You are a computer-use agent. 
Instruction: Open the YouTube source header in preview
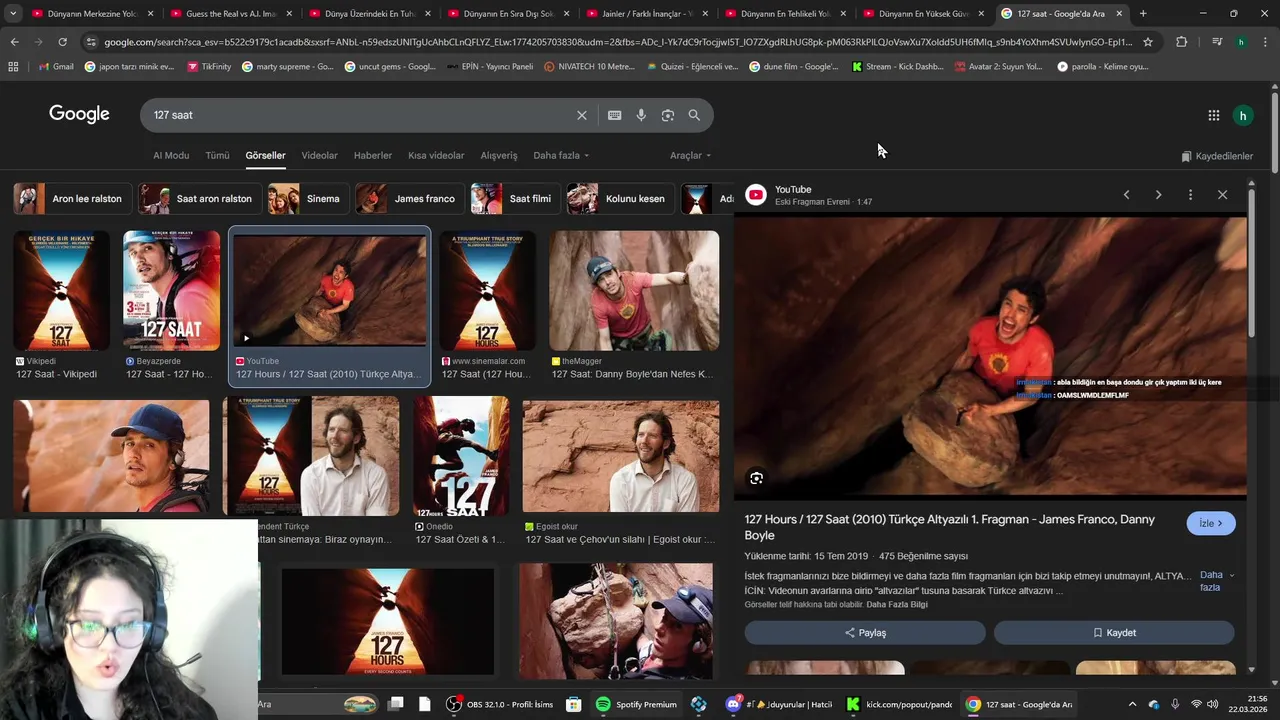(x=809, y=195)
